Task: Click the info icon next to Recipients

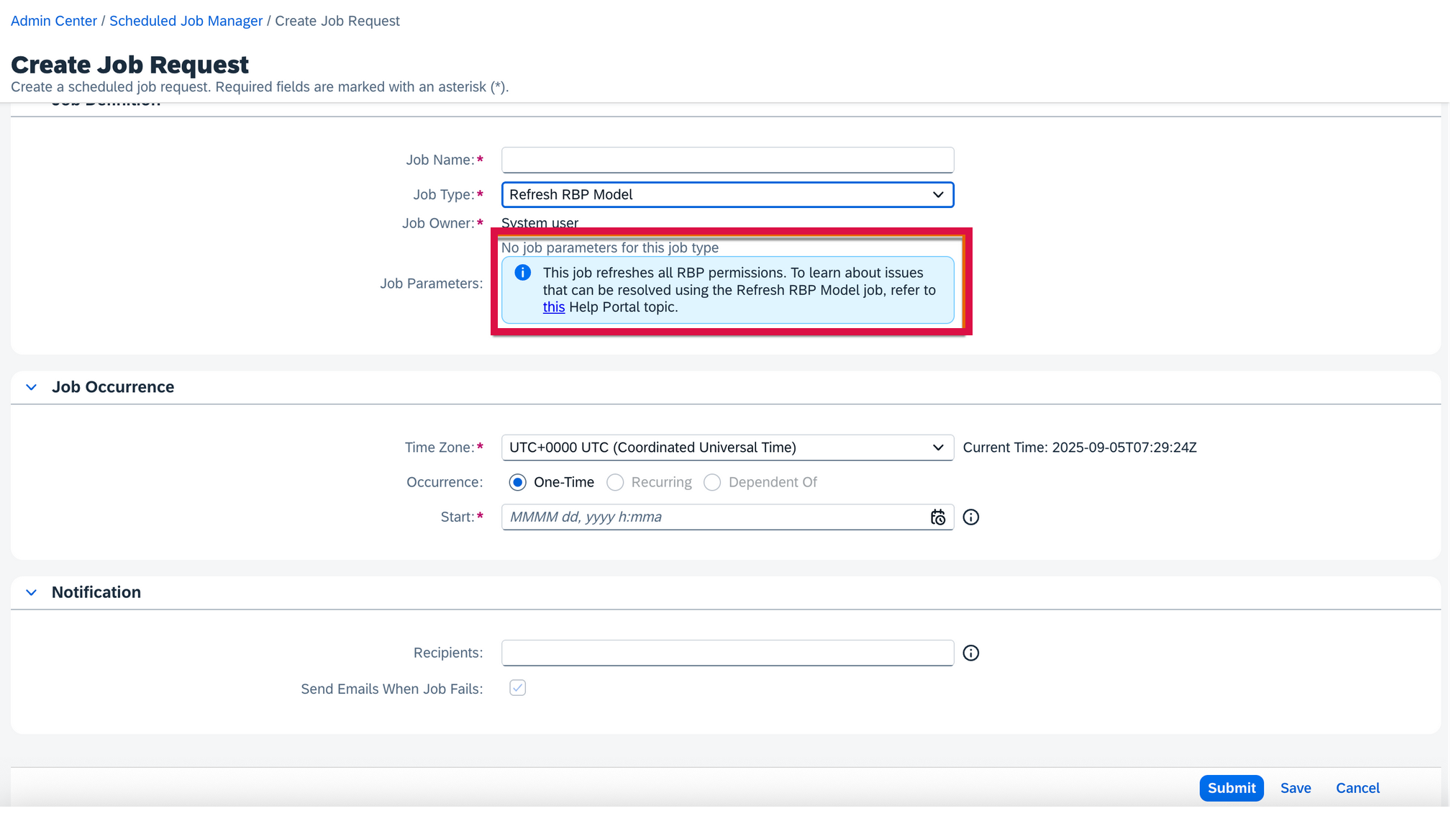Action: tap(970, 653)
